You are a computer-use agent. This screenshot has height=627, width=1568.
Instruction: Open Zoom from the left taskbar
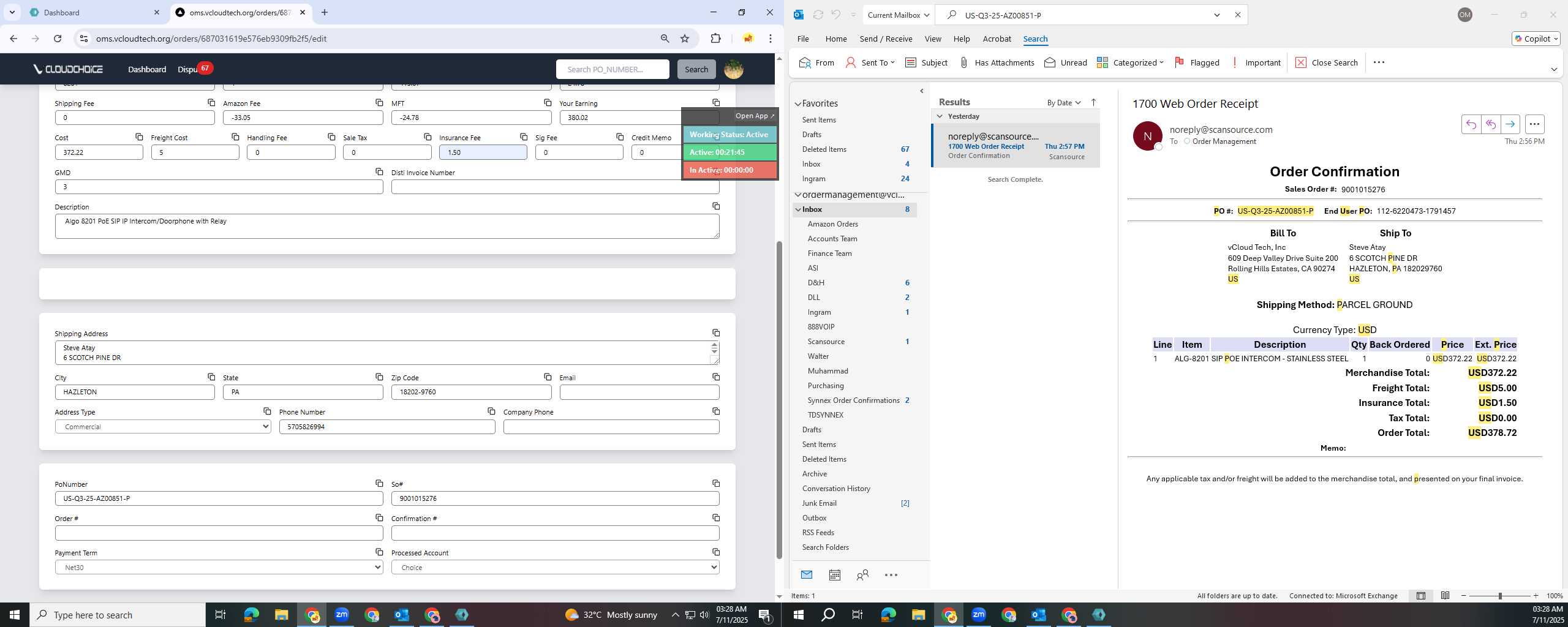(x=341, y=615)
